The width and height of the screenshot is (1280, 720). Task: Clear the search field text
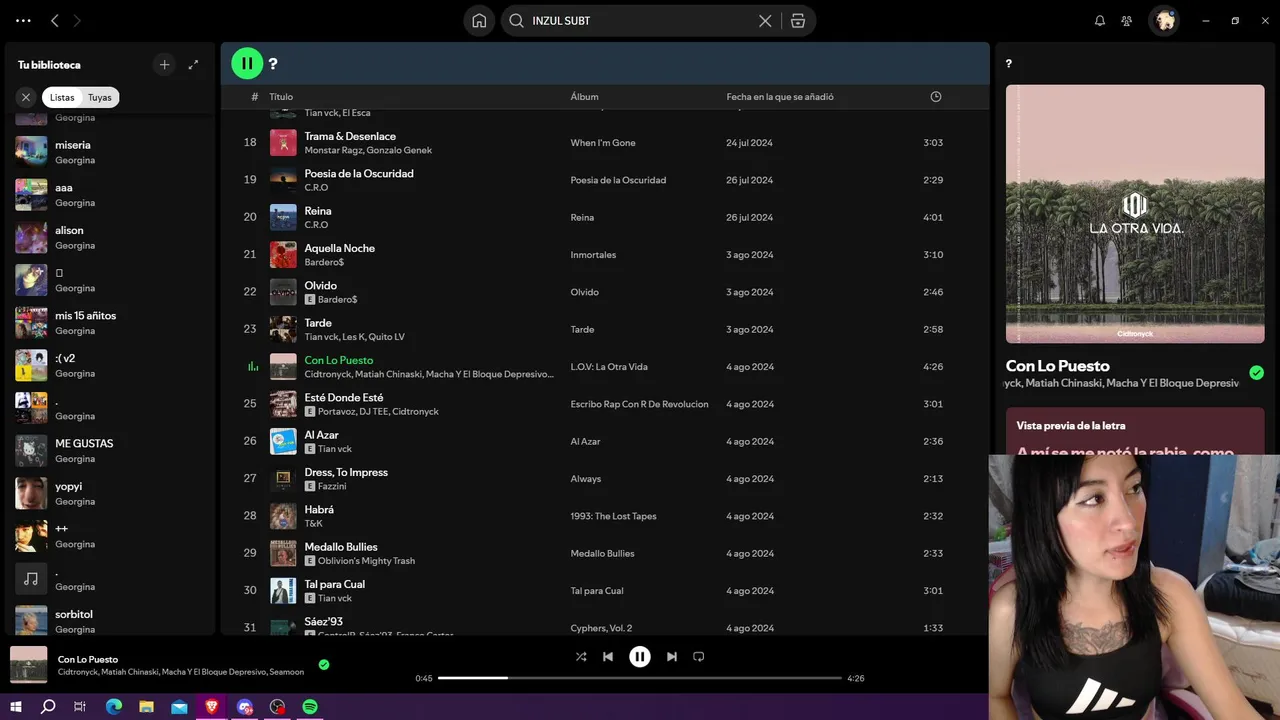765,21
